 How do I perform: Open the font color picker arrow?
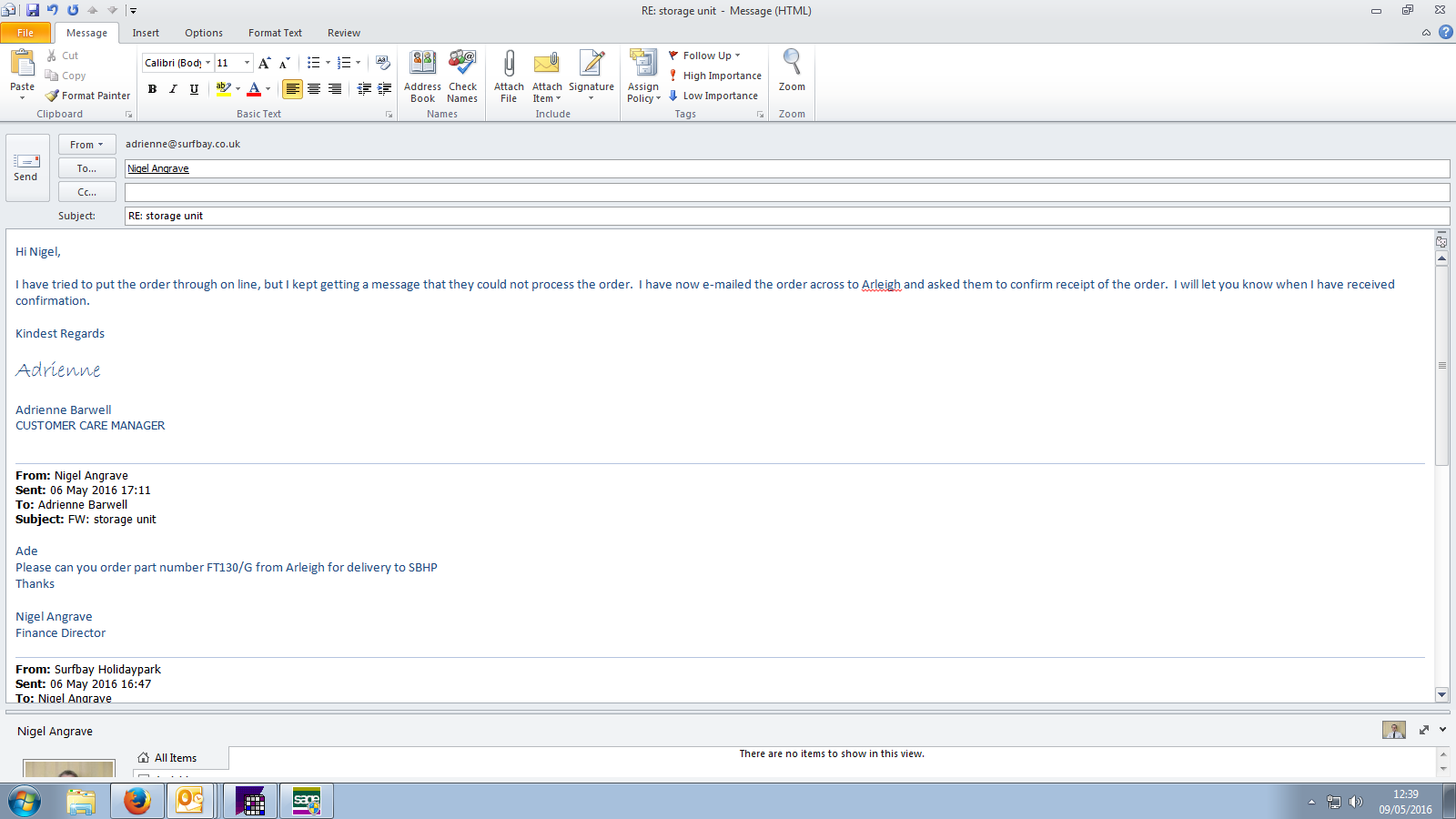point(268,89)
